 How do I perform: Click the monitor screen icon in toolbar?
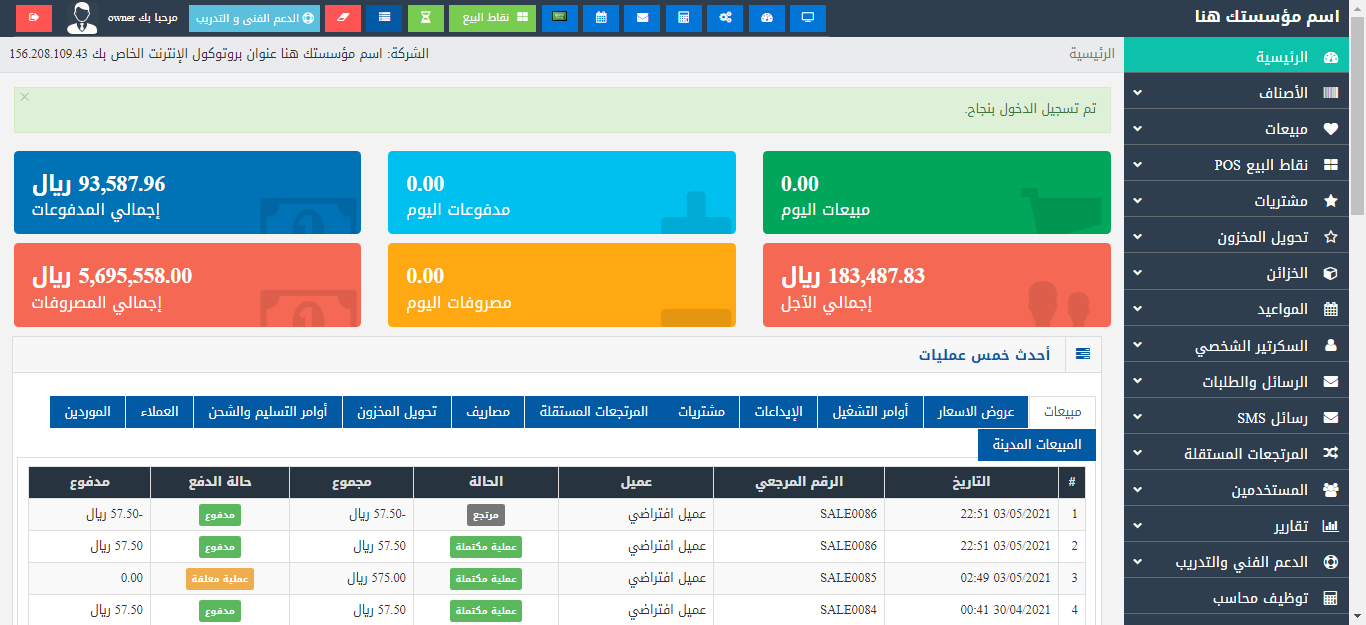coord(807,18)
